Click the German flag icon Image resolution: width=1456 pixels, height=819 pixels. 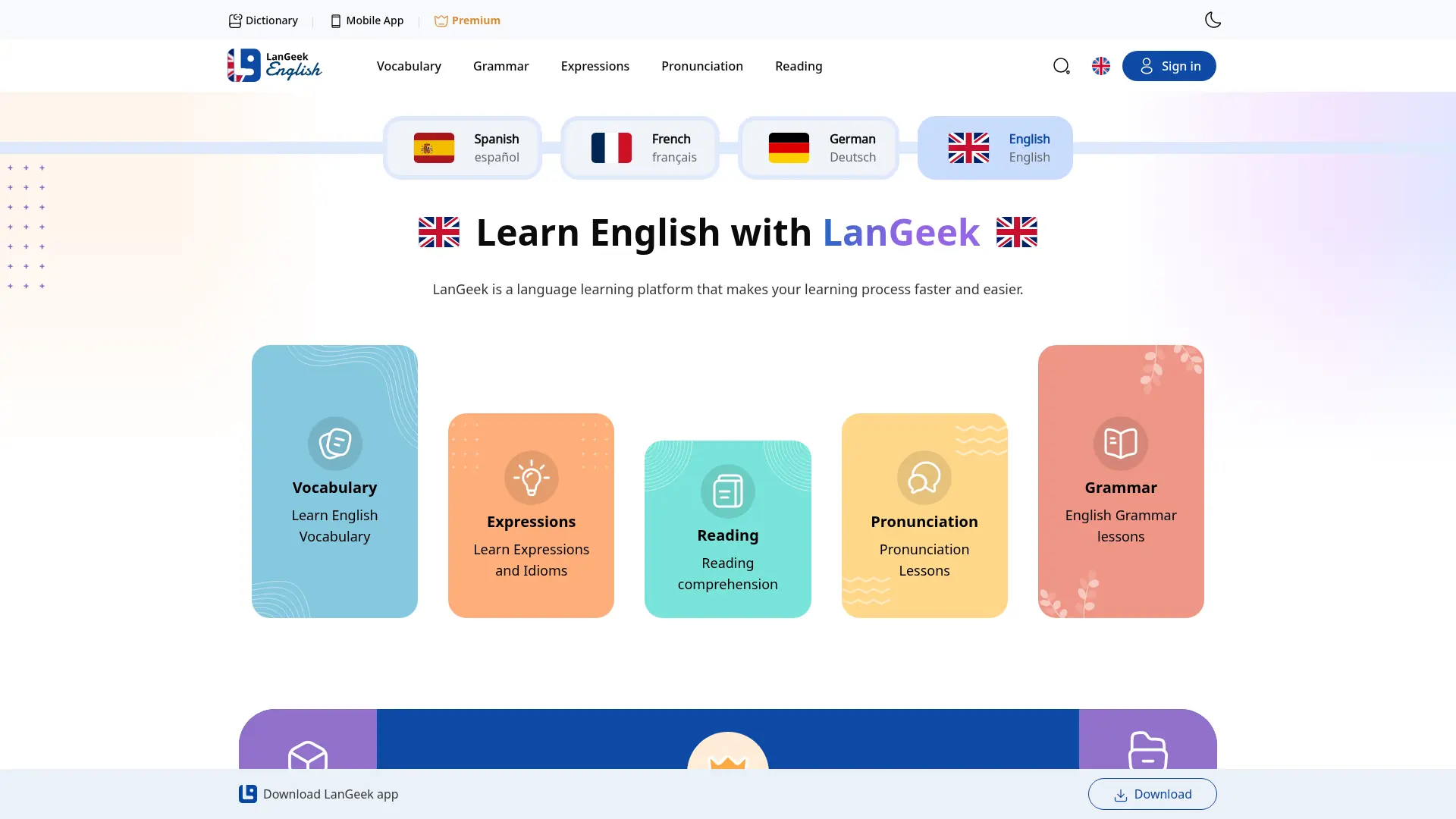789,148
